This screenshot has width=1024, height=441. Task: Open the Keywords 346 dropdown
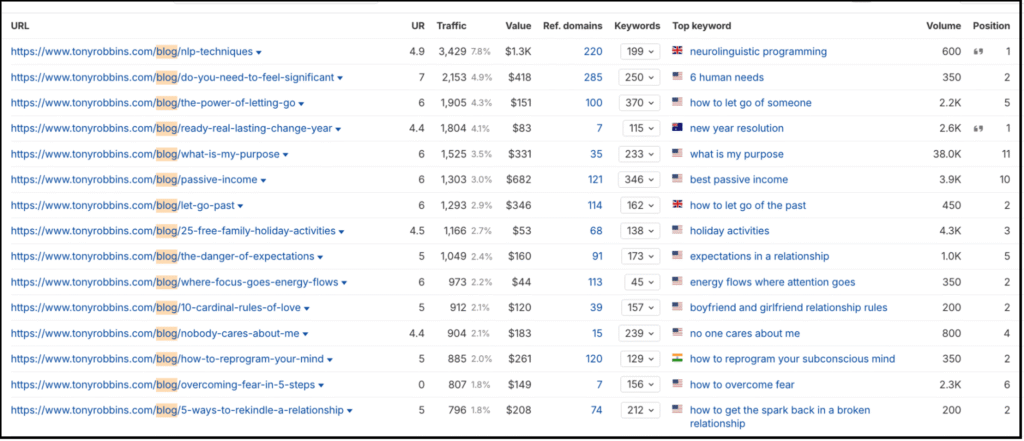point(640,180)
